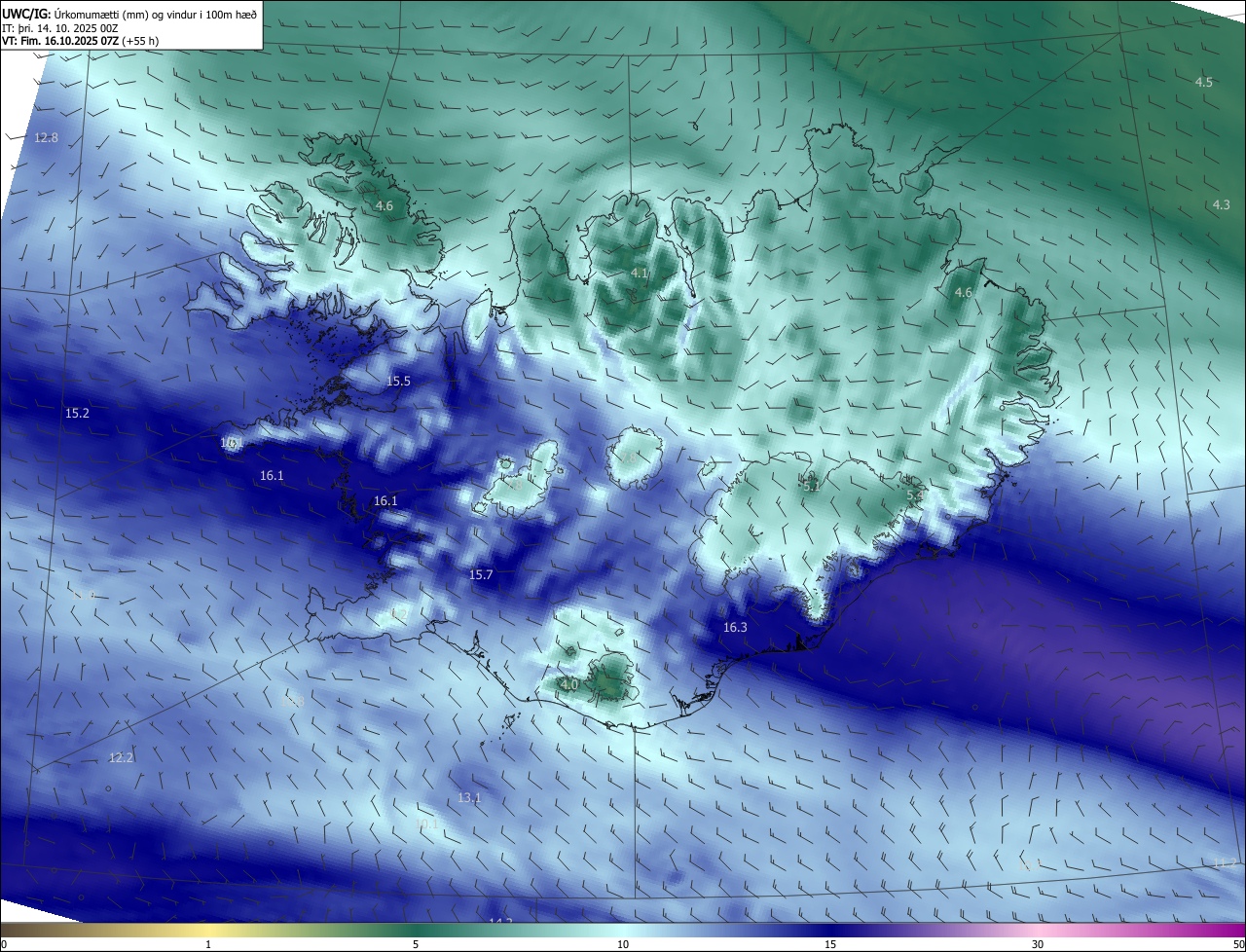This screenshot has width=1246, height=952.
Task: Click the colorbar tick label 5
Action: click(416, 945)
